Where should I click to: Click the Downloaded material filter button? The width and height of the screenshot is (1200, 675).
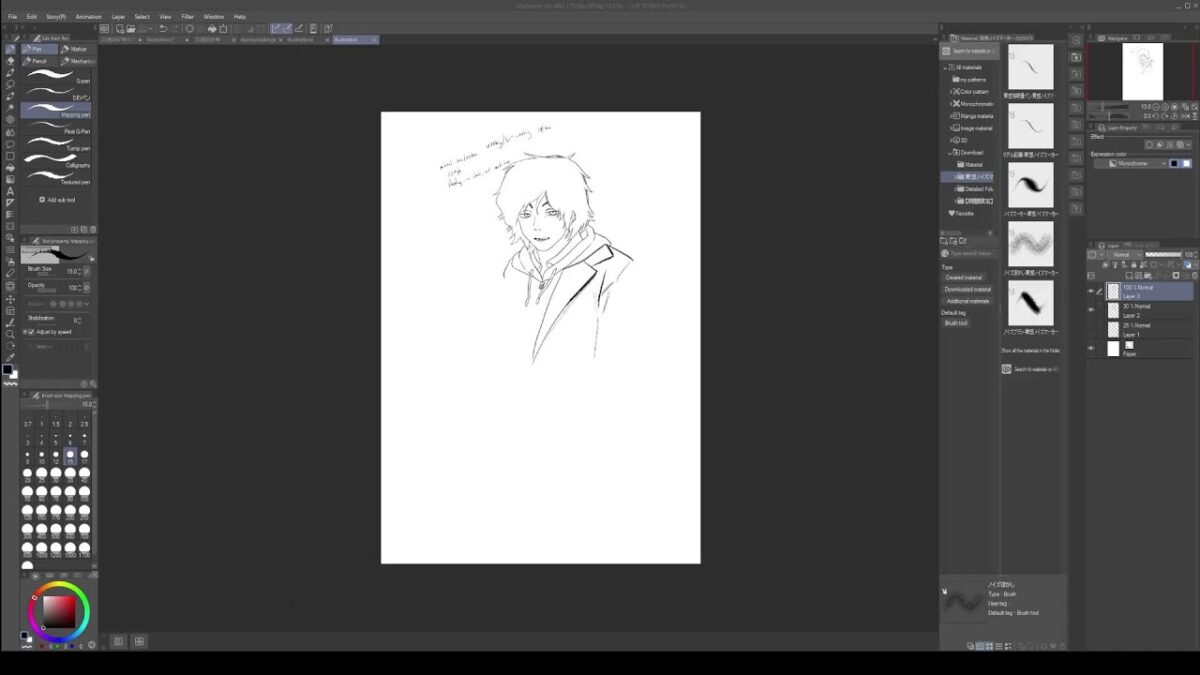coord(967,289)
